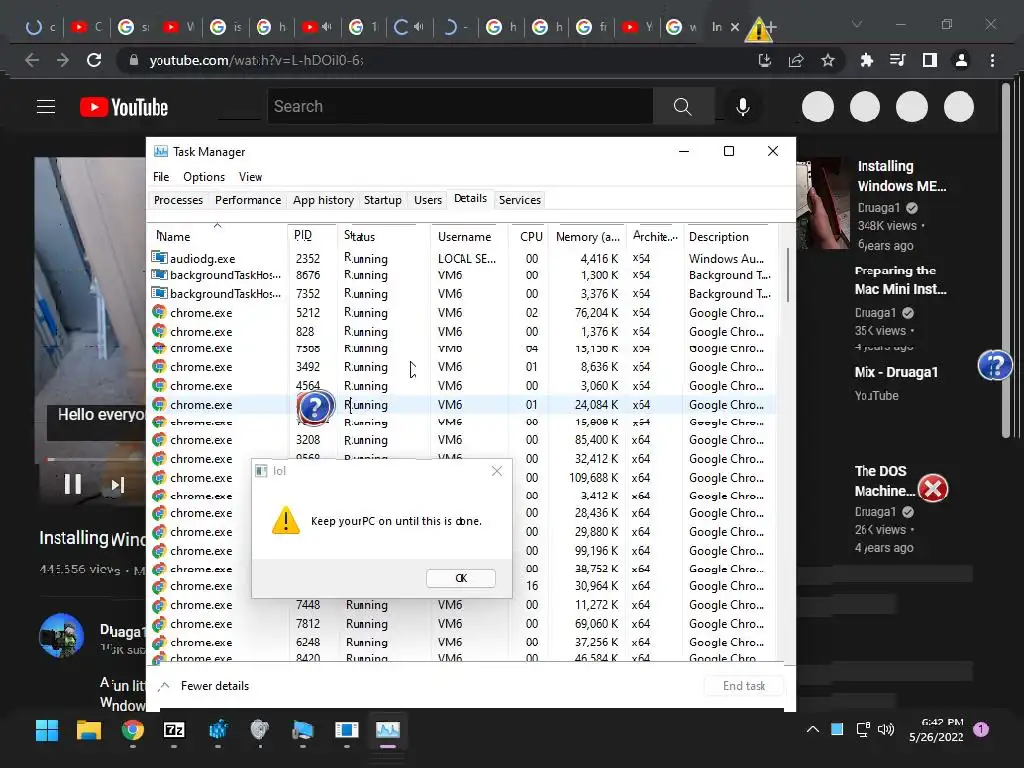
Task: Open Chrome from the taskbar
Action: tap(133, 730)
